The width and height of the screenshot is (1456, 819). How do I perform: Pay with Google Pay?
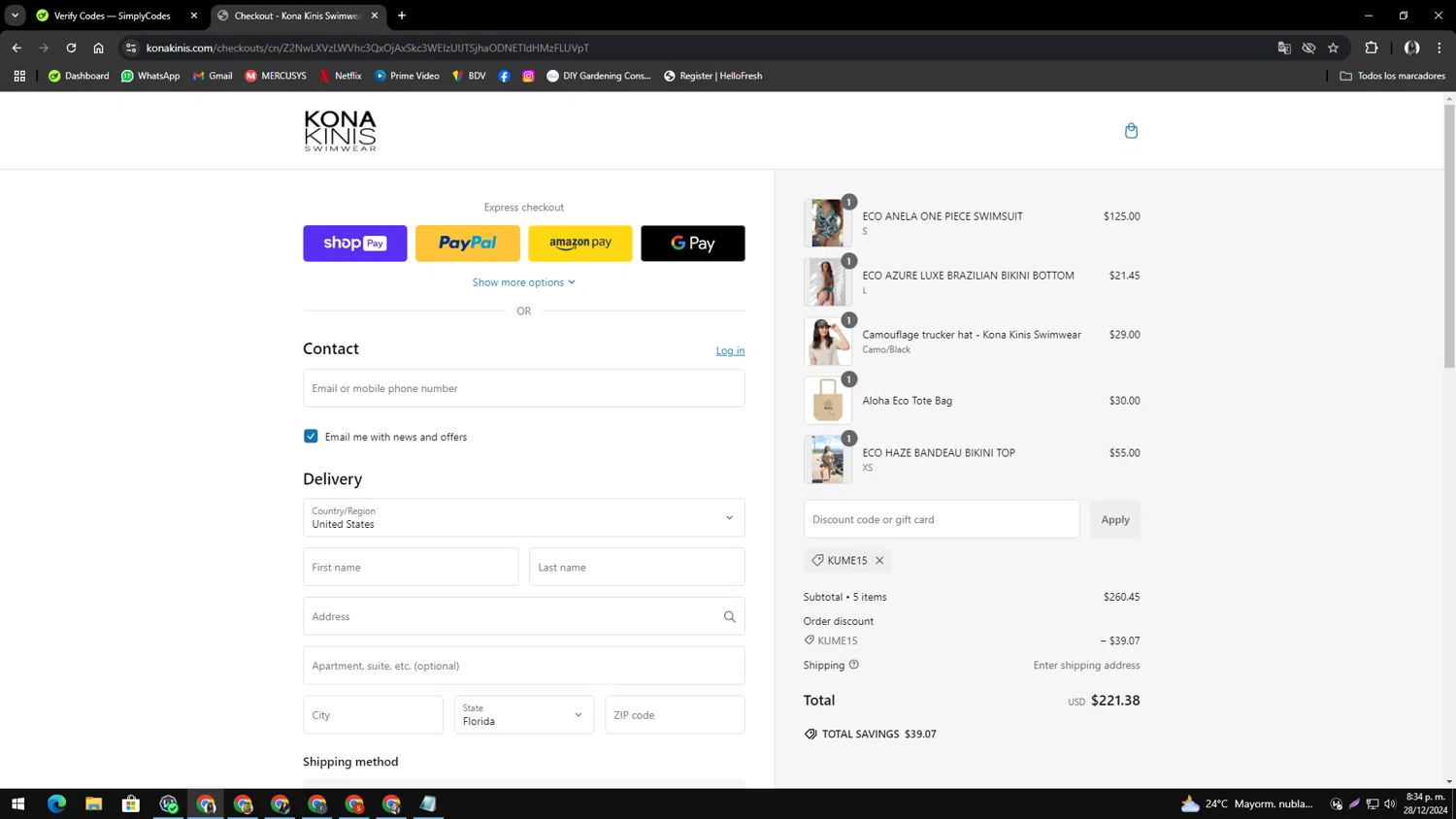pos(693,244)
